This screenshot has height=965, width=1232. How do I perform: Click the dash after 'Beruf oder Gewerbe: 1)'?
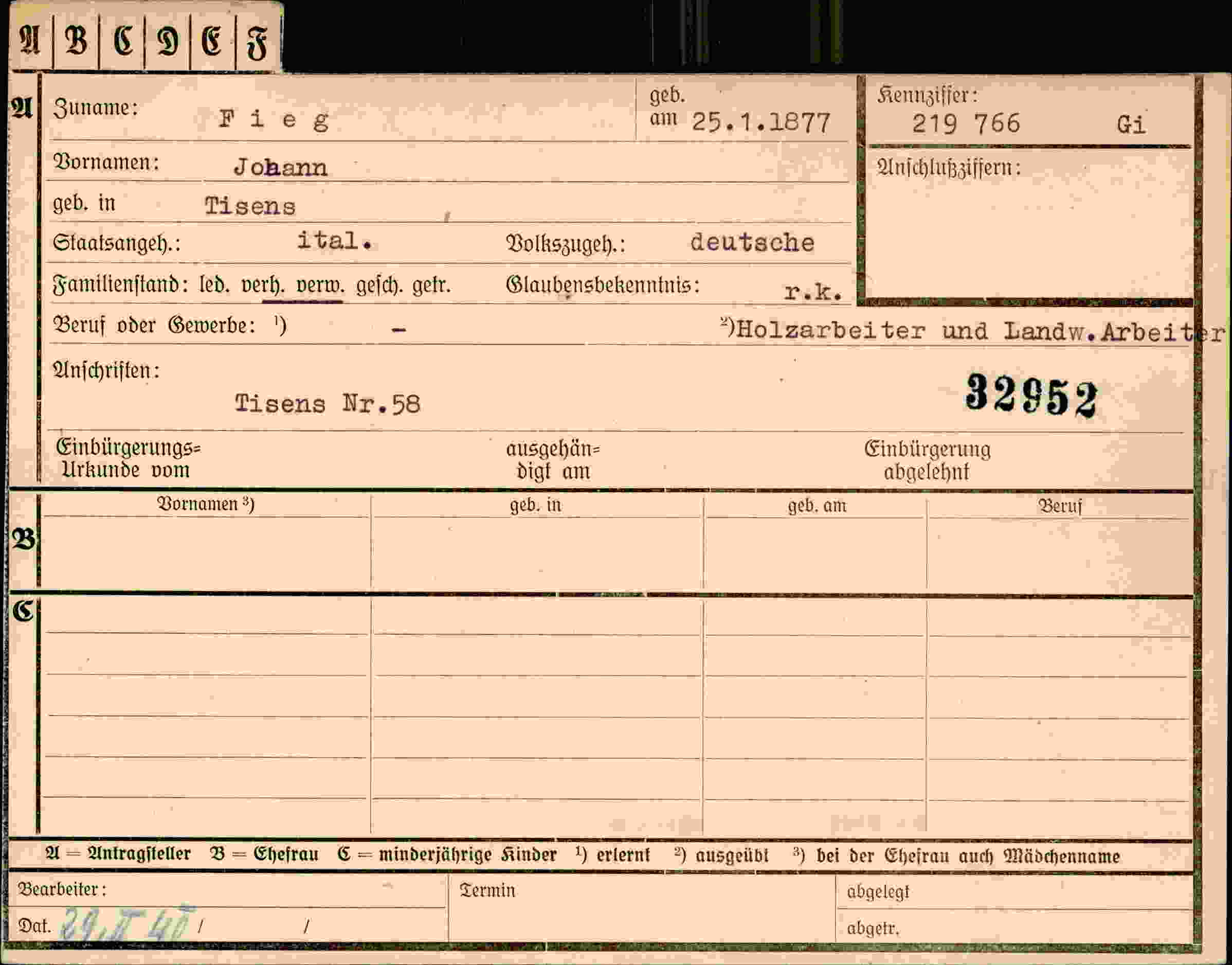pos(398,329)
